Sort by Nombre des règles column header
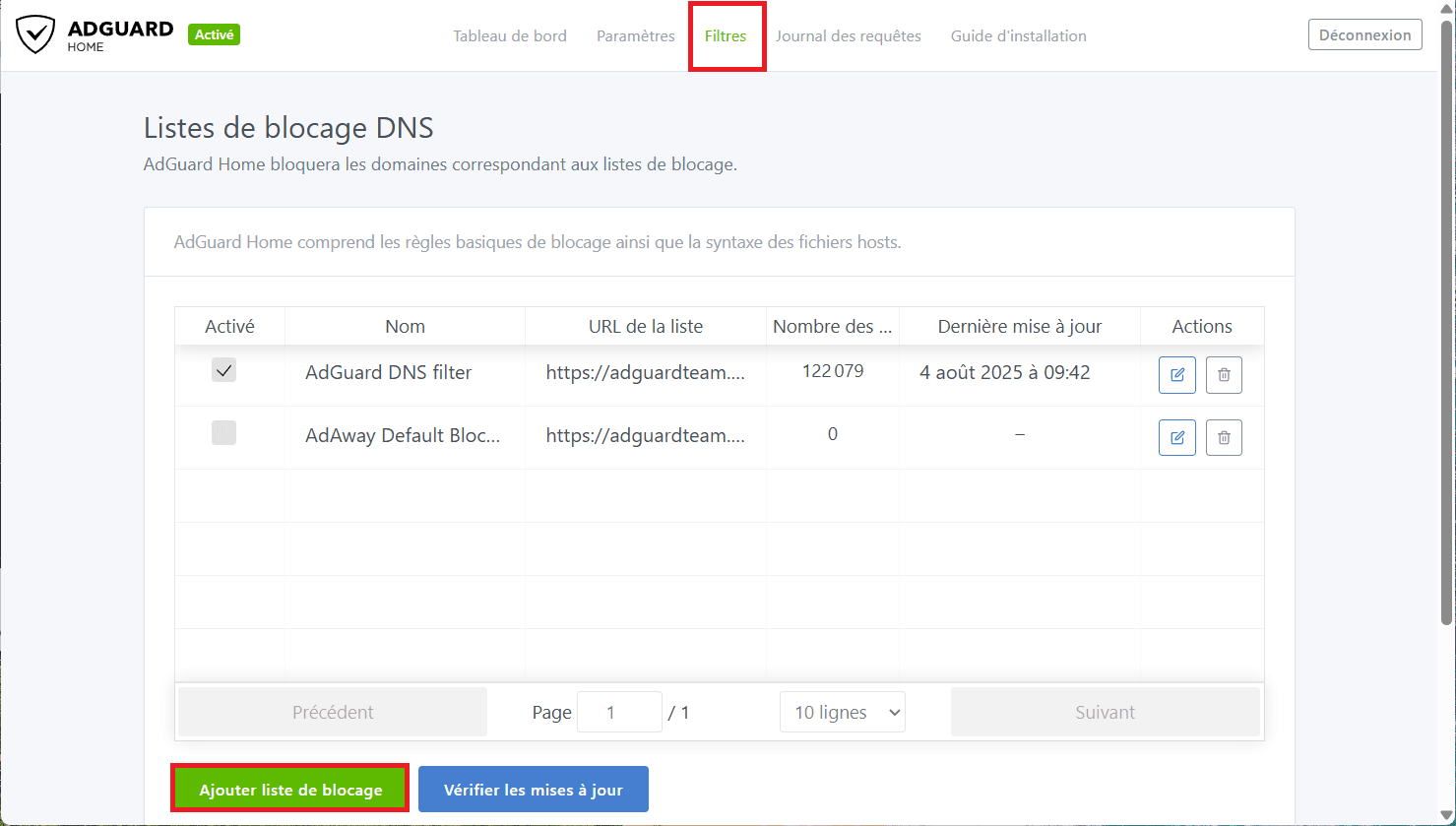 pyautogui.click(x=833, y=326)
